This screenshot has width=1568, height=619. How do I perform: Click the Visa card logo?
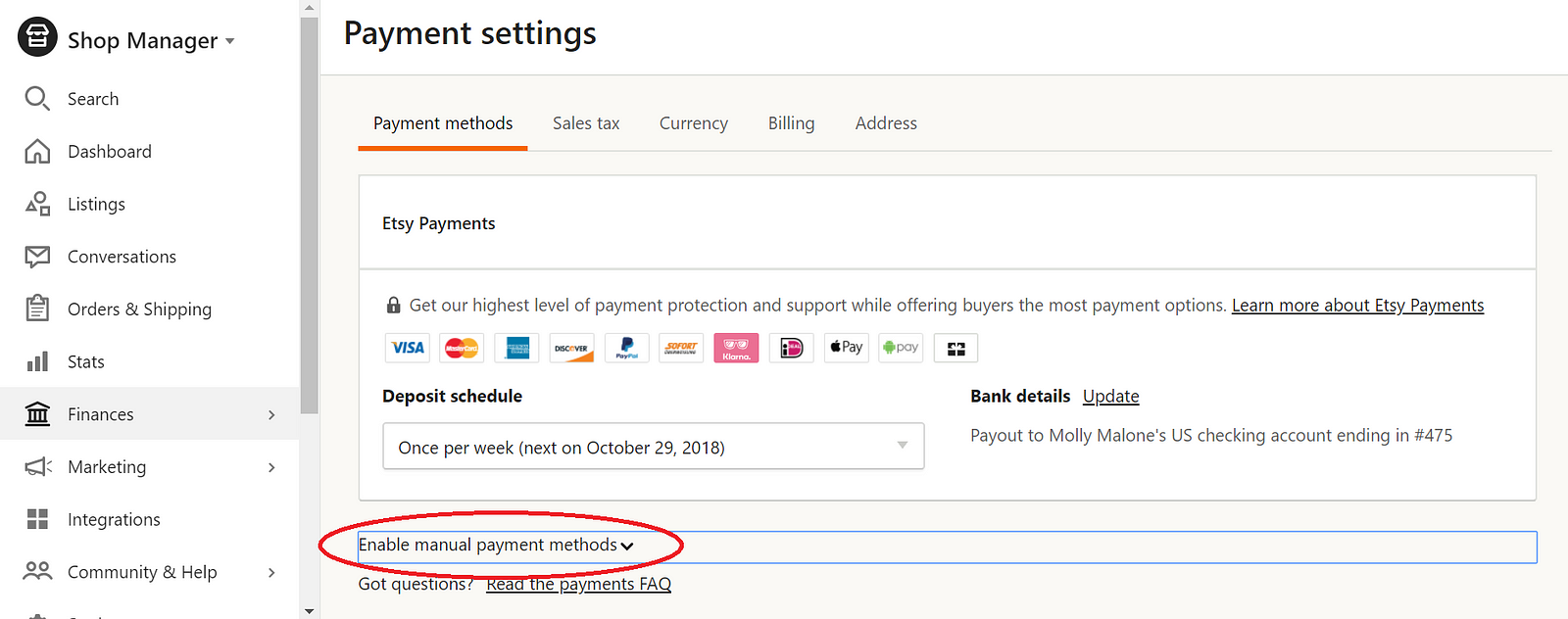[408, 348]
